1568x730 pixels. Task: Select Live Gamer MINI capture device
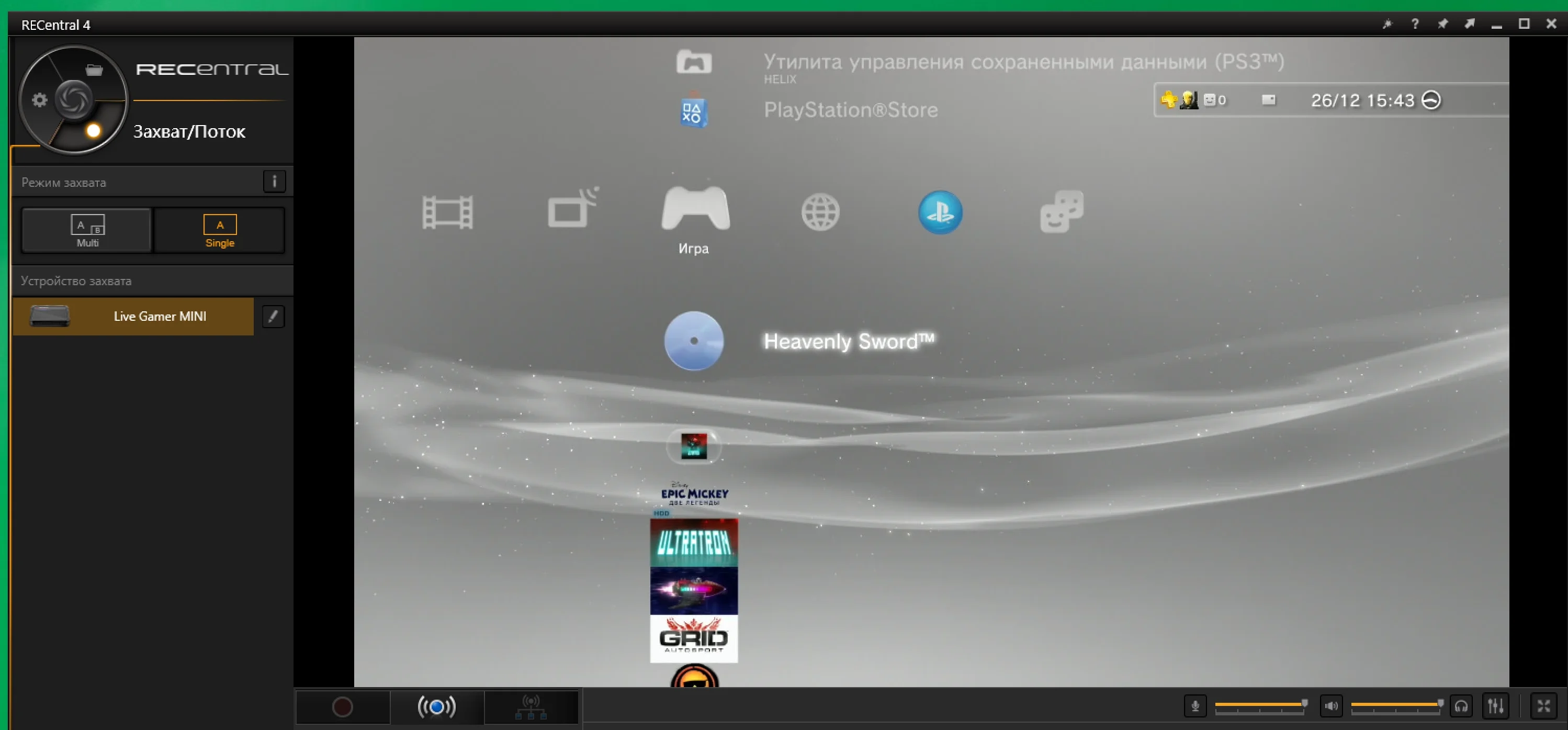point(133,316)
